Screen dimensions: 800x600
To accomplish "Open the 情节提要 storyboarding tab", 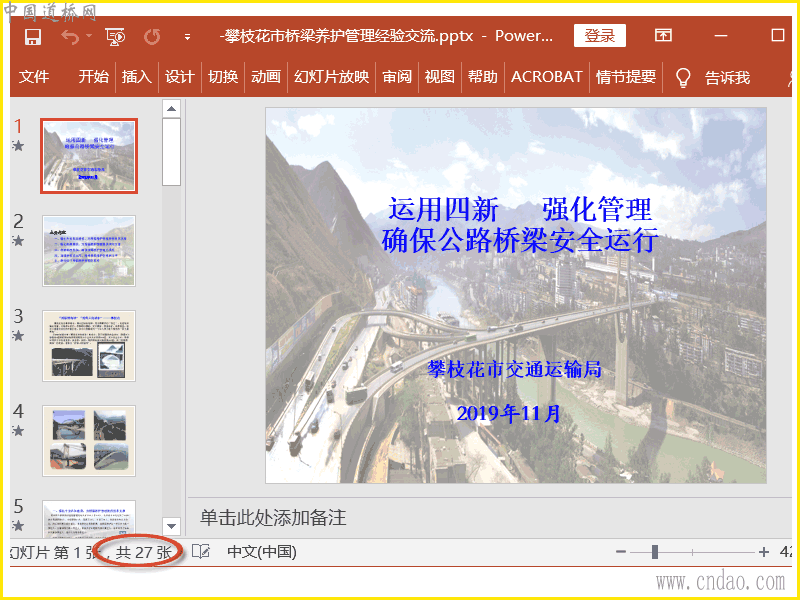I will pos(626,77).
